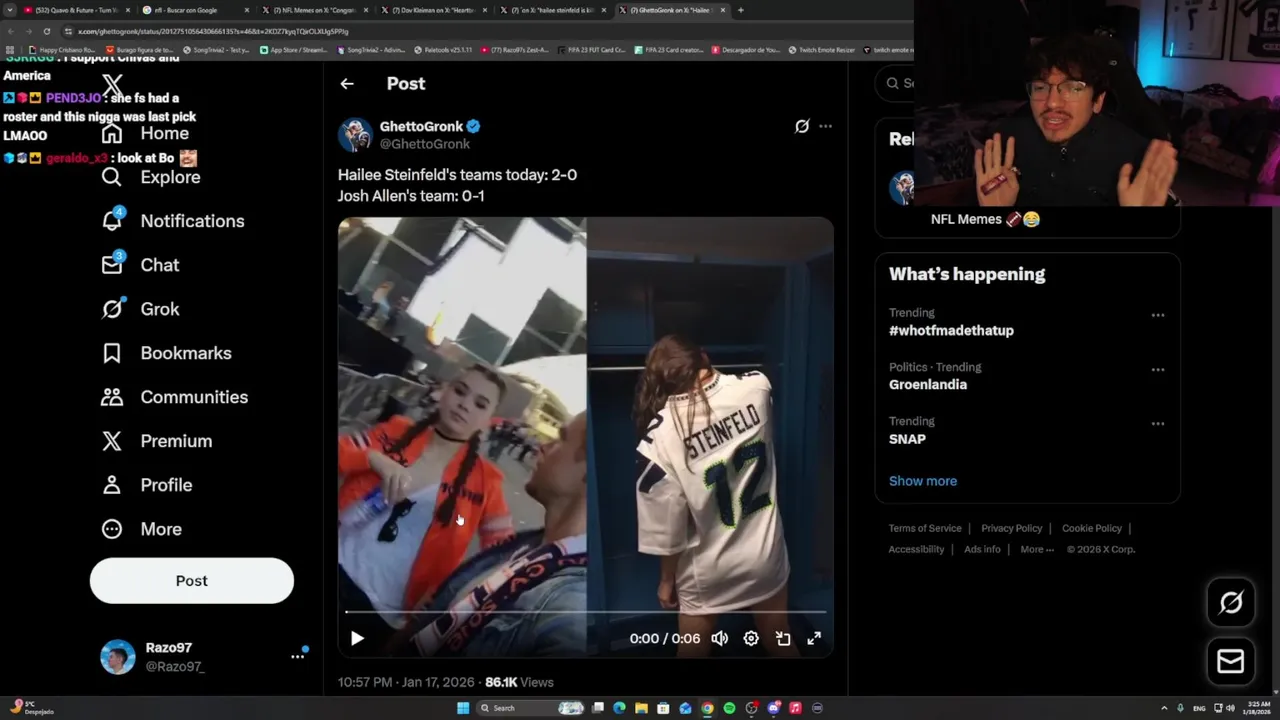This screenshot has width=1280, height=720.
Task: Open the three-dot menu on the post
Action: click(825, 126)
